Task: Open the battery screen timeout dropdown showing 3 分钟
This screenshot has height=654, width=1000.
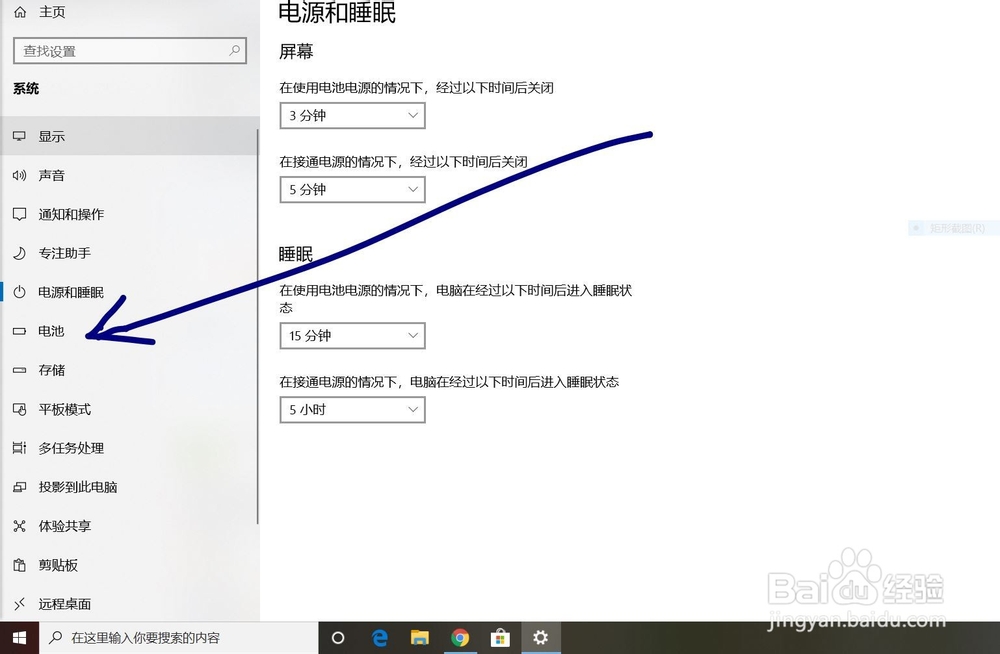Action: (352, 115)
